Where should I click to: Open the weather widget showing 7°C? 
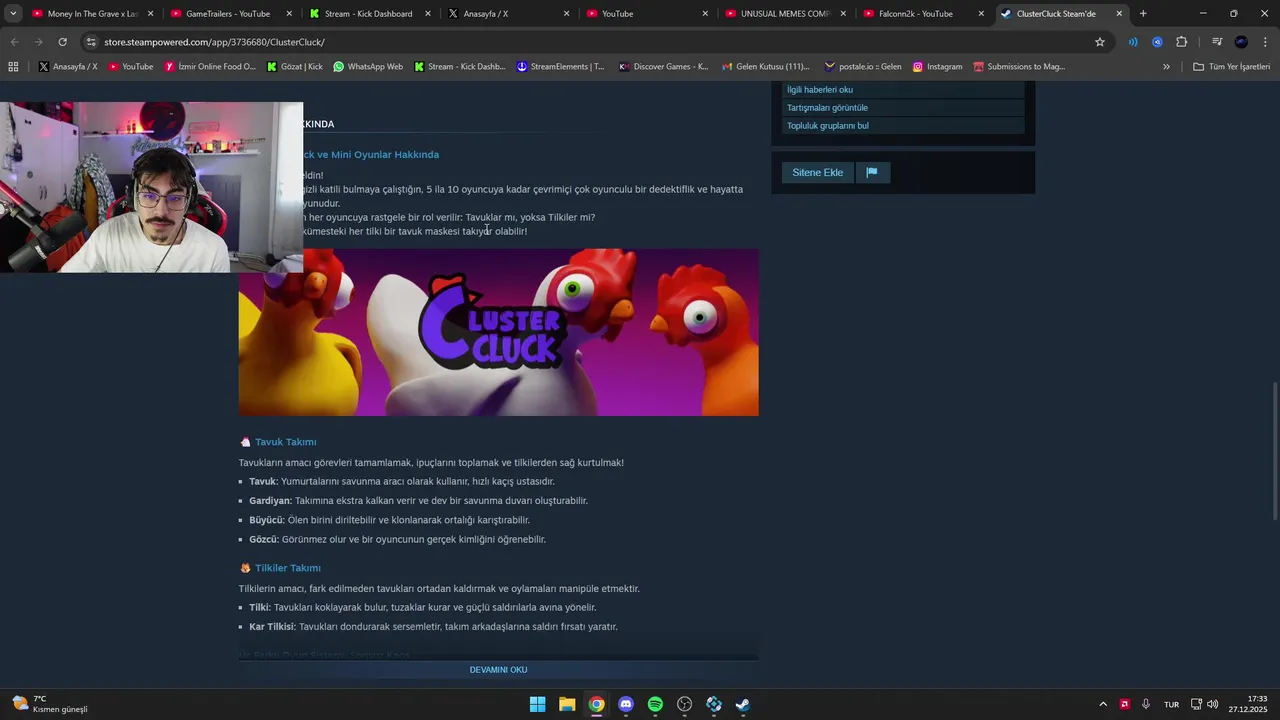[x=50, y=704]
